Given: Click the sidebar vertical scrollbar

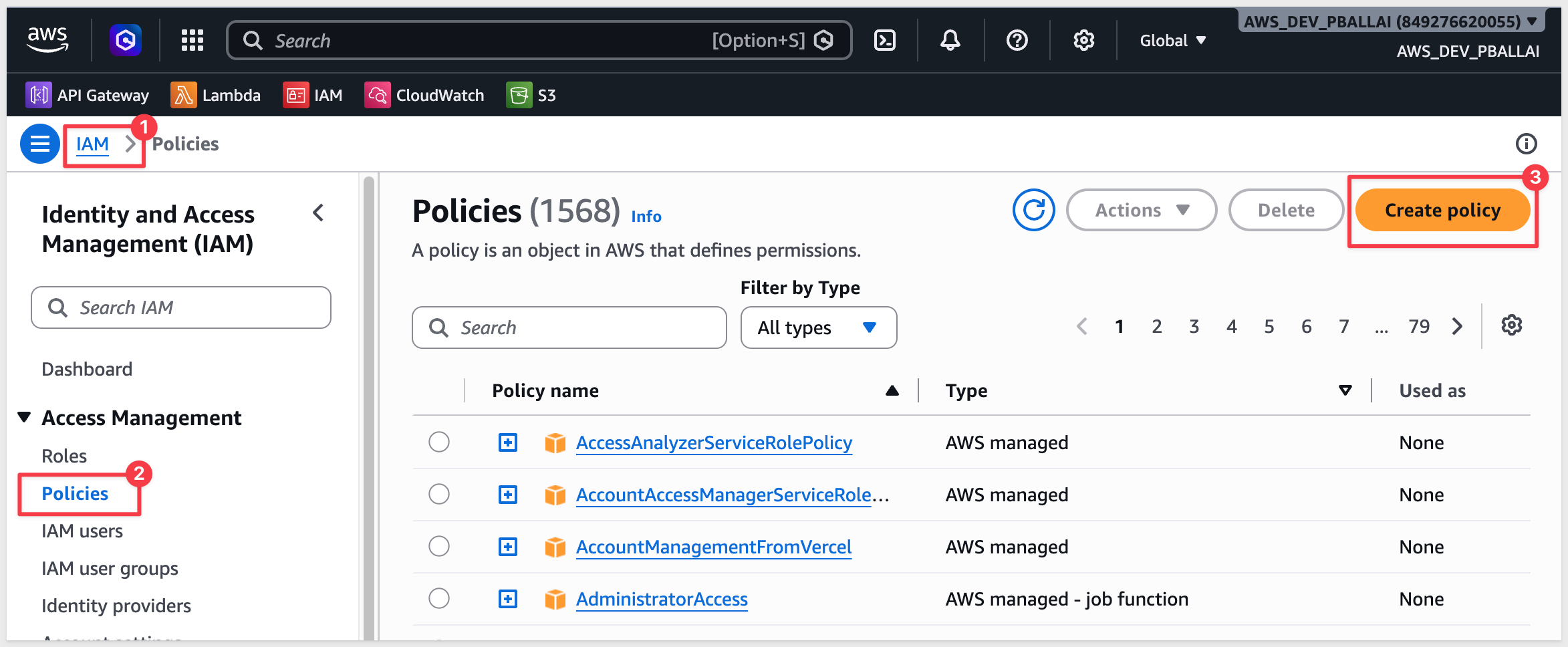Looking at the screenshot, I should (369, 408).
